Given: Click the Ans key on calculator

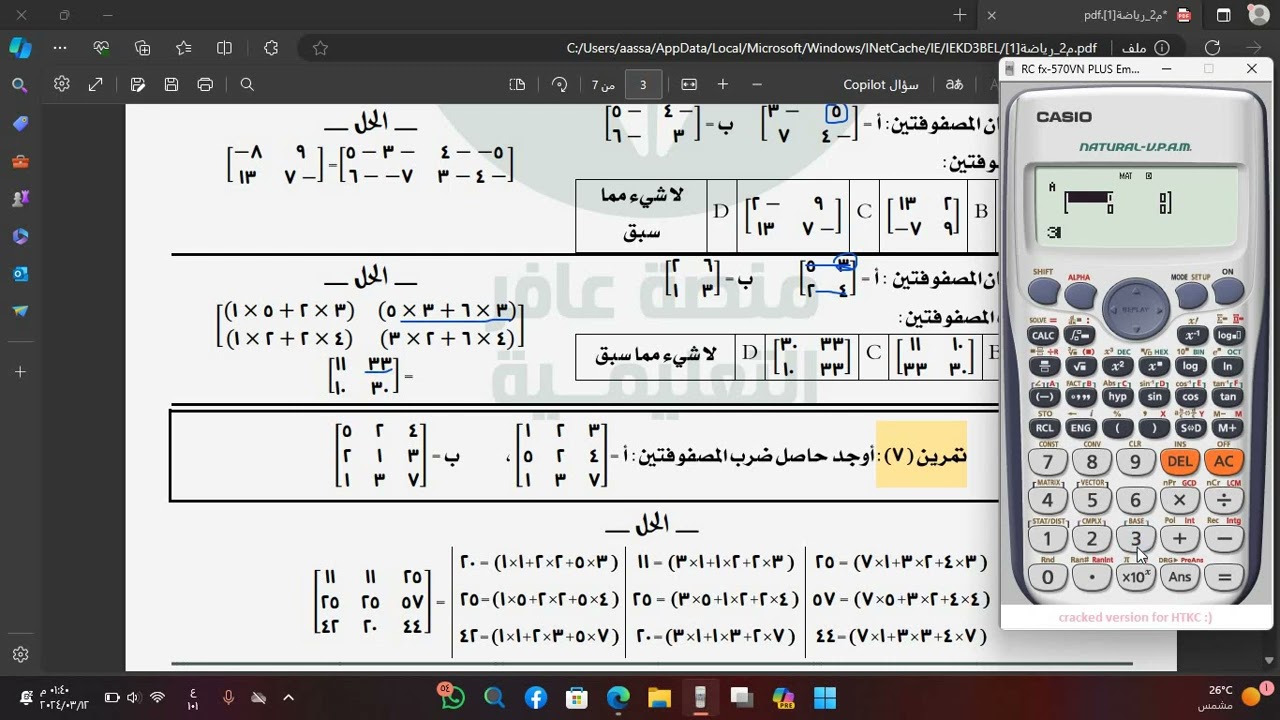Looking at the screenshot, I should 1180,577.
